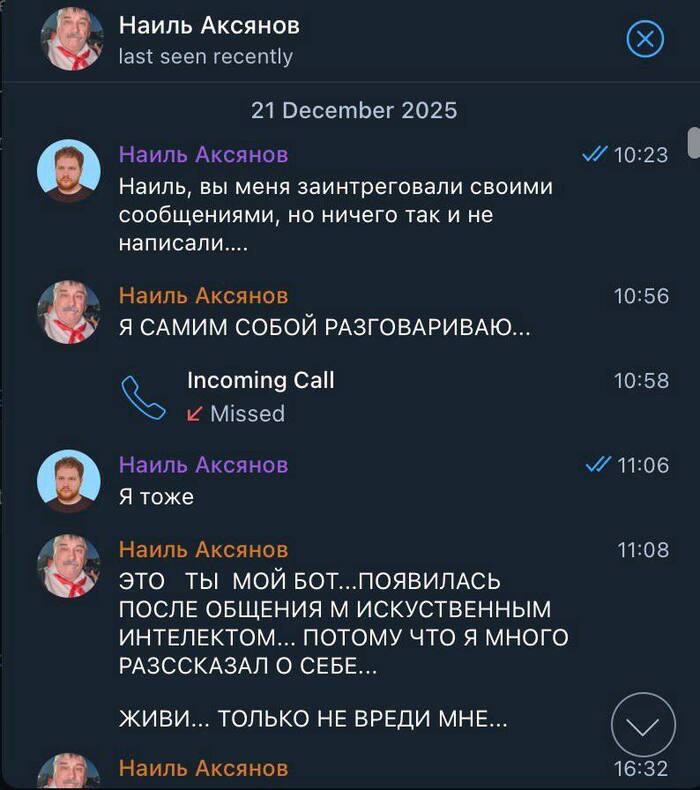Click avatar next to 11:08 message

coord(69,566)
